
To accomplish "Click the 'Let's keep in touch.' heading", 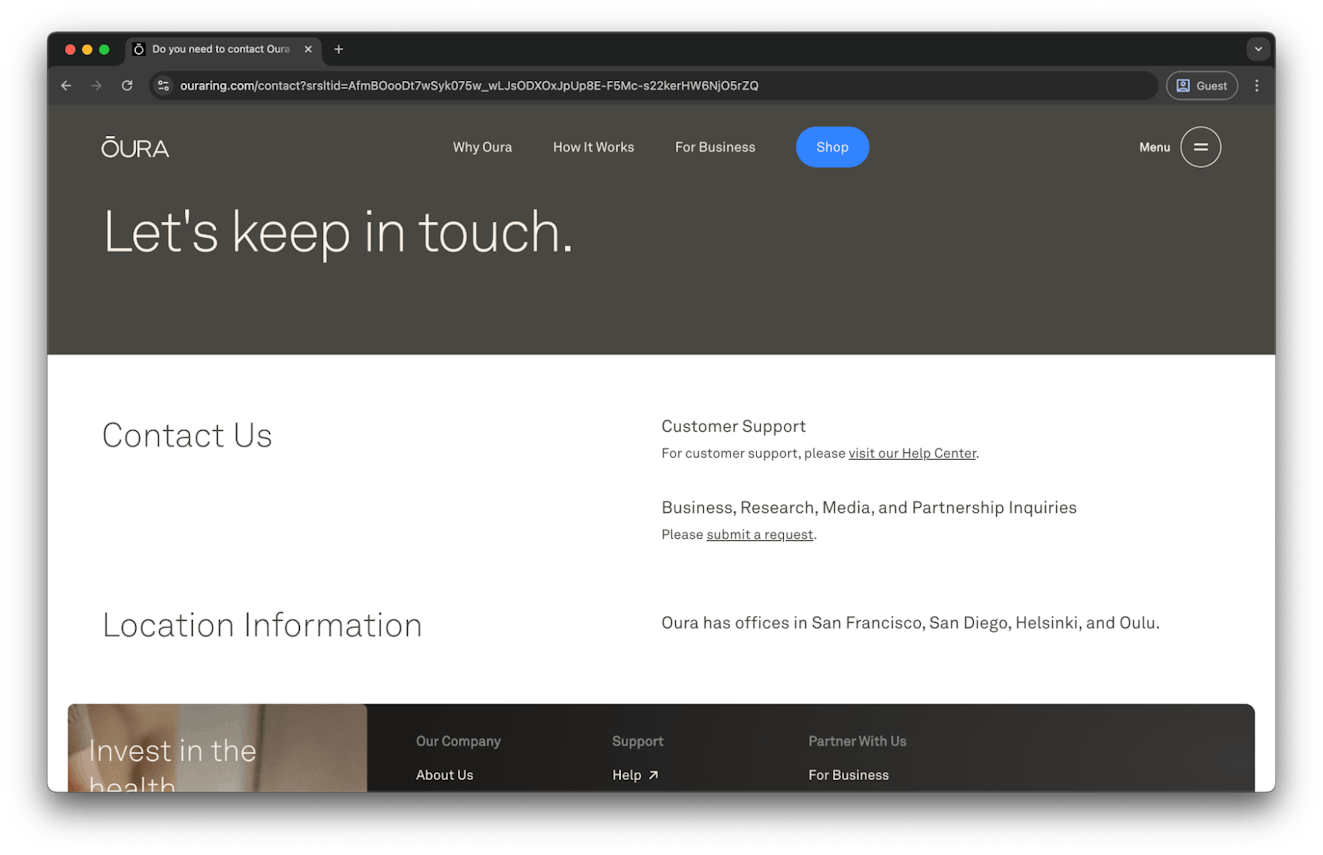I will (x=338, y=232).
